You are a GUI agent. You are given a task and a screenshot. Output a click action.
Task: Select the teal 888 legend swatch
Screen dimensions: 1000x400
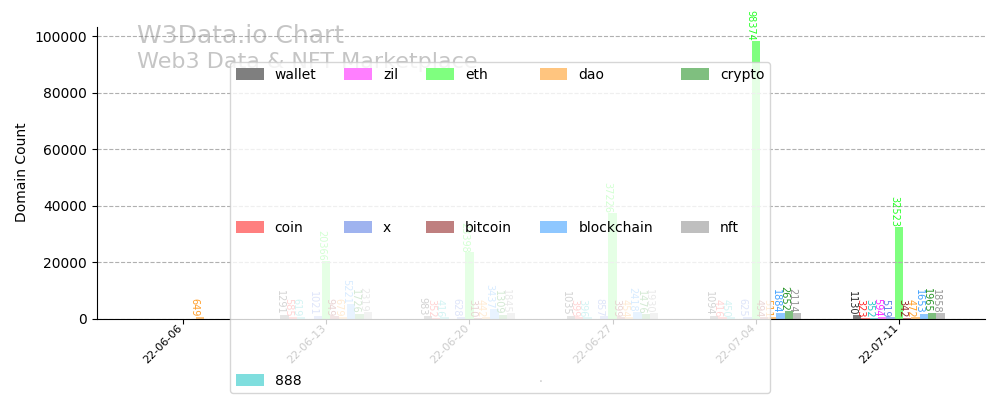tap(250, 380)
